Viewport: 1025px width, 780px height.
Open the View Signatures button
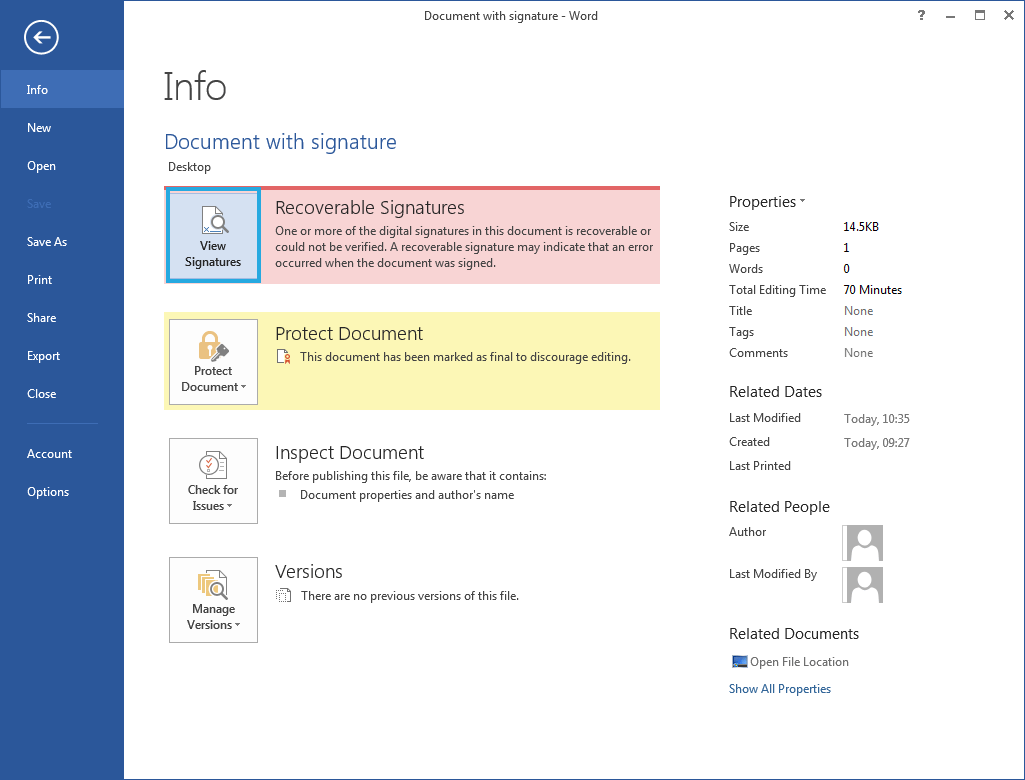[x=213, y=236]
